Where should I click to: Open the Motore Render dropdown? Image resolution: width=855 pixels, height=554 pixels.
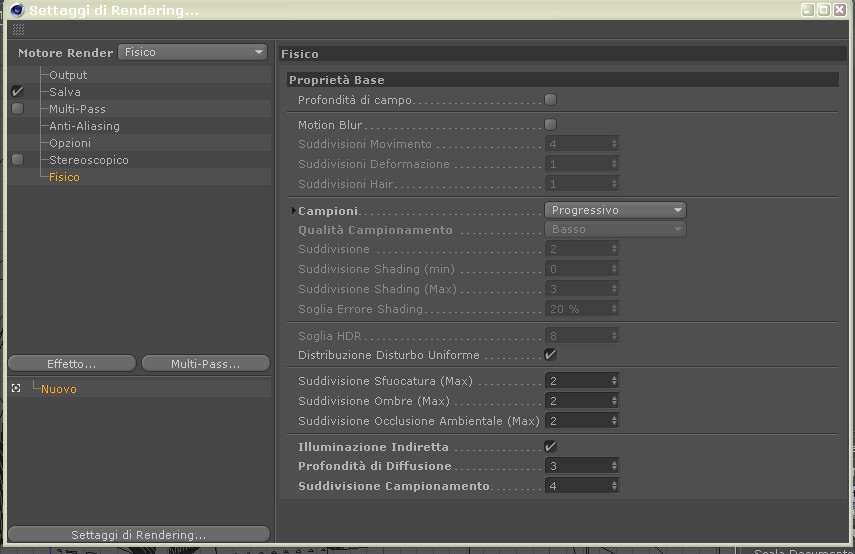192,52
